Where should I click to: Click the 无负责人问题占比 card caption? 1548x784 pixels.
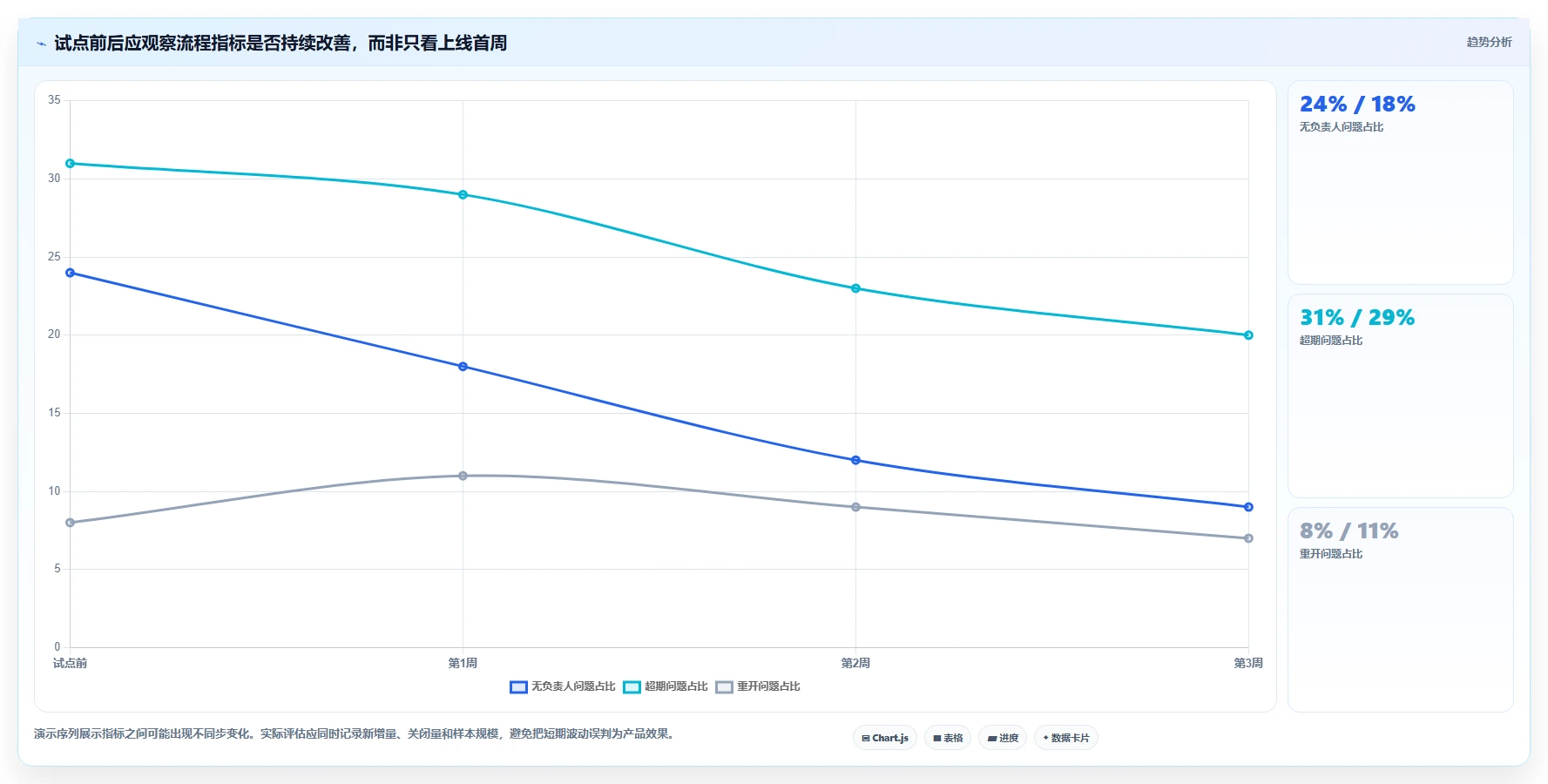1342,127
